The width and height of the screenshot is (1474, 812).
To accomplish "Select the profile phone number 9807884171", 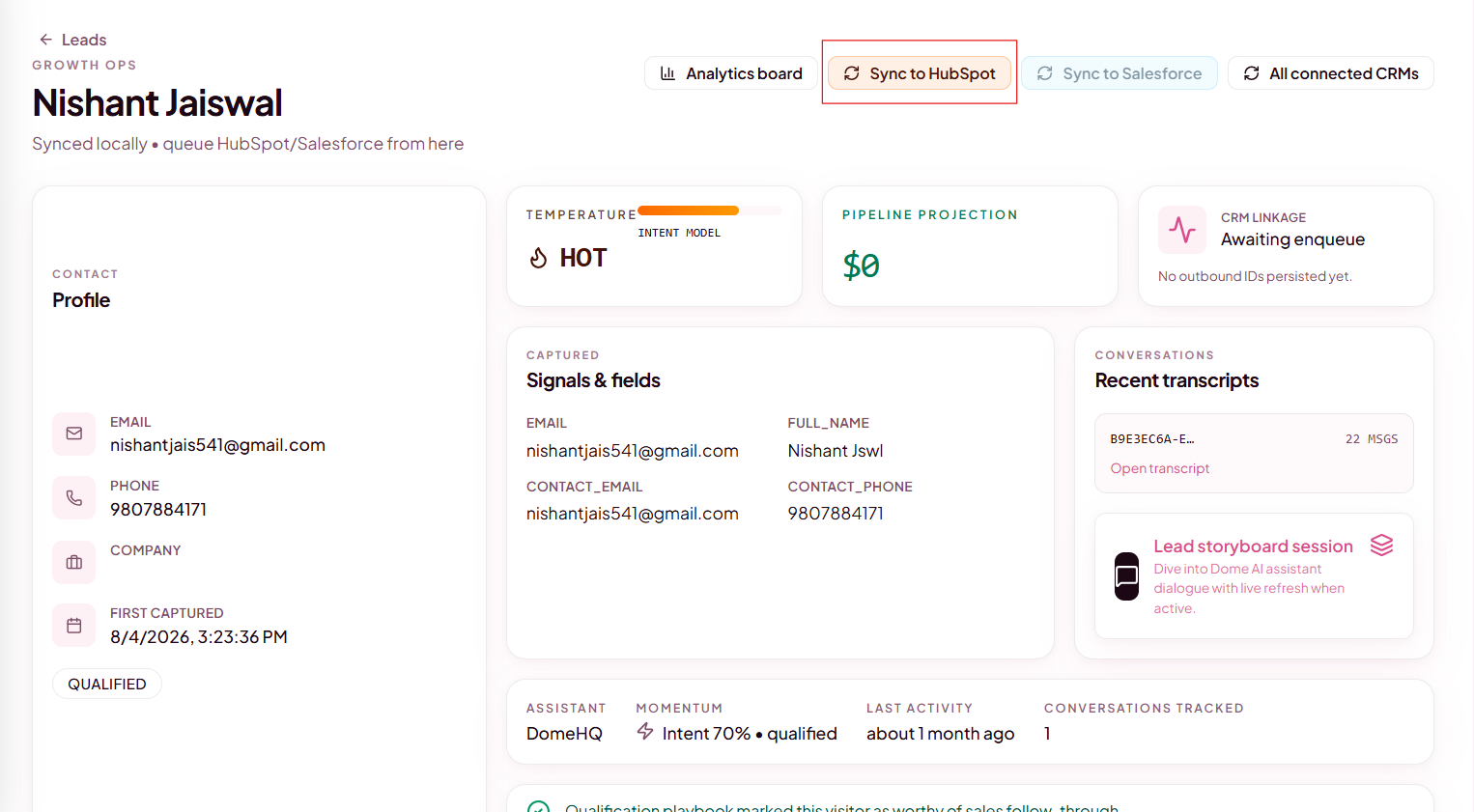I will (158, 510).
